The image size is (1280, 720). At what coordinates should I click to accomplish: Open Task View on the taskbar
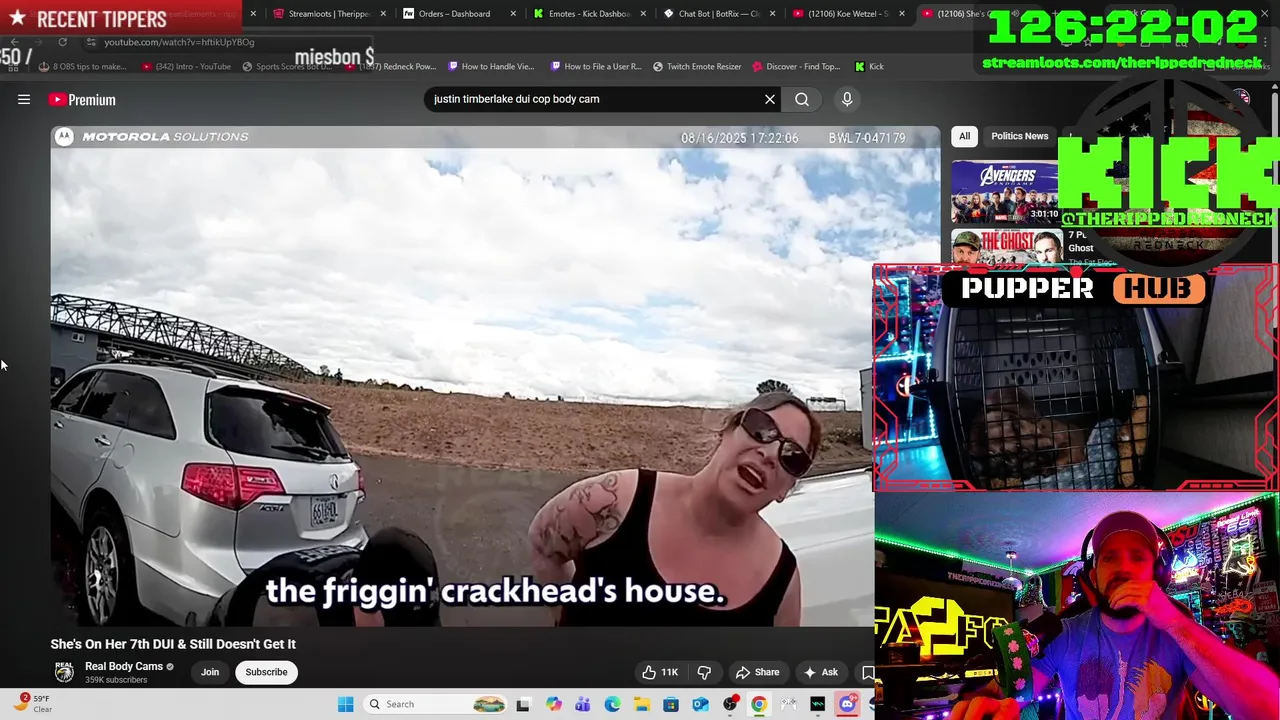coord(522,704)
